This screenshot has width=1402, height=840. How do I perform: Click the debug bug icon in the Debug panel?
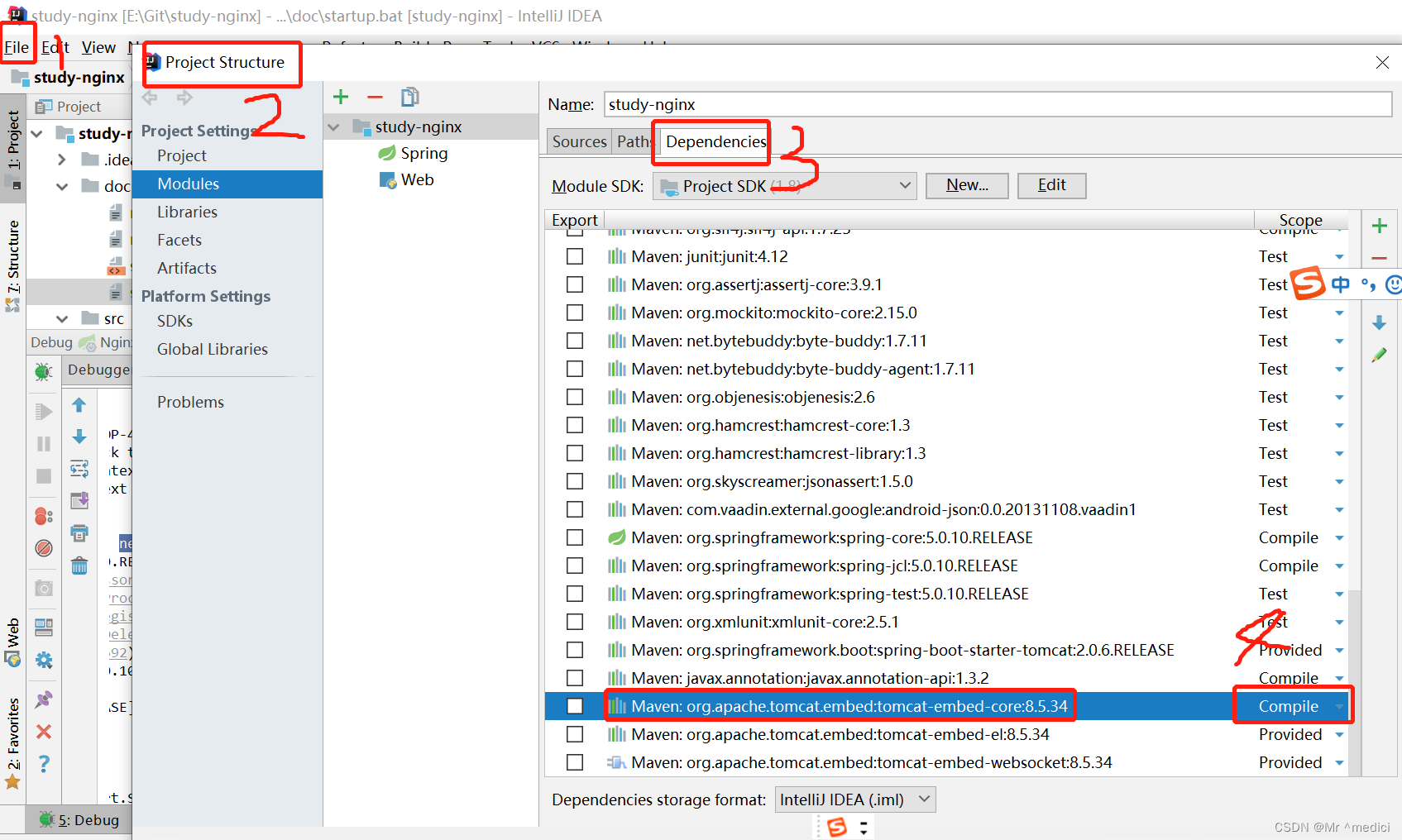click(x=44, y=371)
